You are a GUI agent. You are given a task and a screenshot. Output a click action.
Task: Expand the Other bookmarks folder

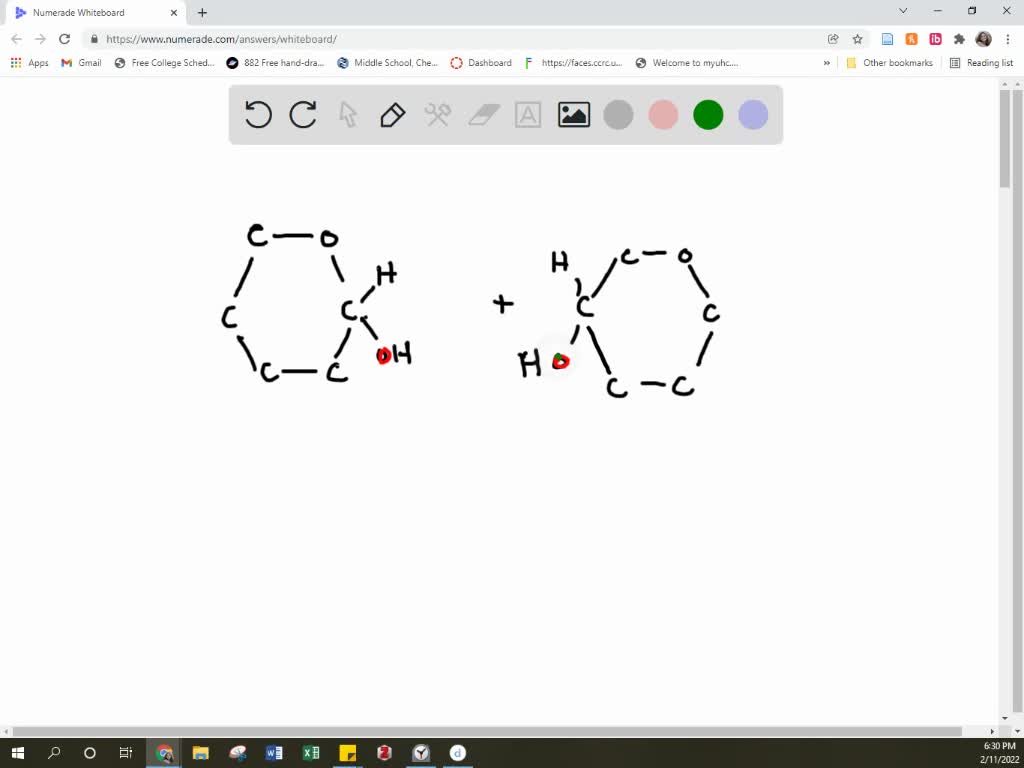coord(889,62)
